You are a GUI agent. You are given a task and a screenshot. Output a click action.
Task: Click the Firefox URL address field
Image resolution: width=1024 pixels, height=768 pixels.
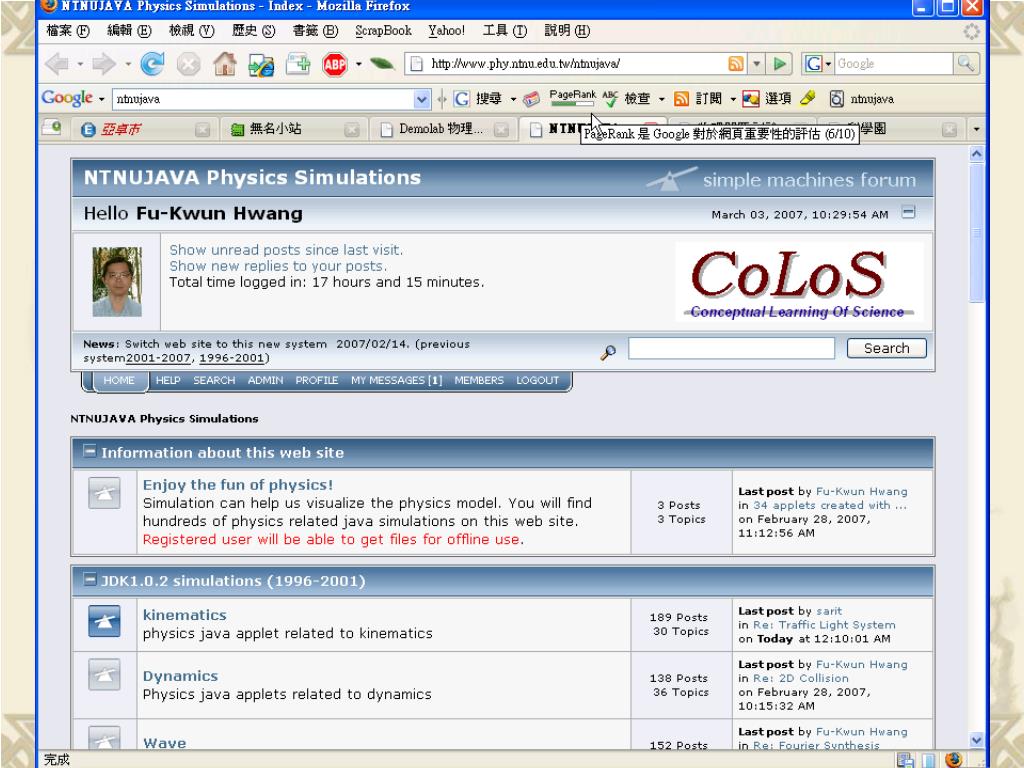pyautogui.click(x=577, y=63)
